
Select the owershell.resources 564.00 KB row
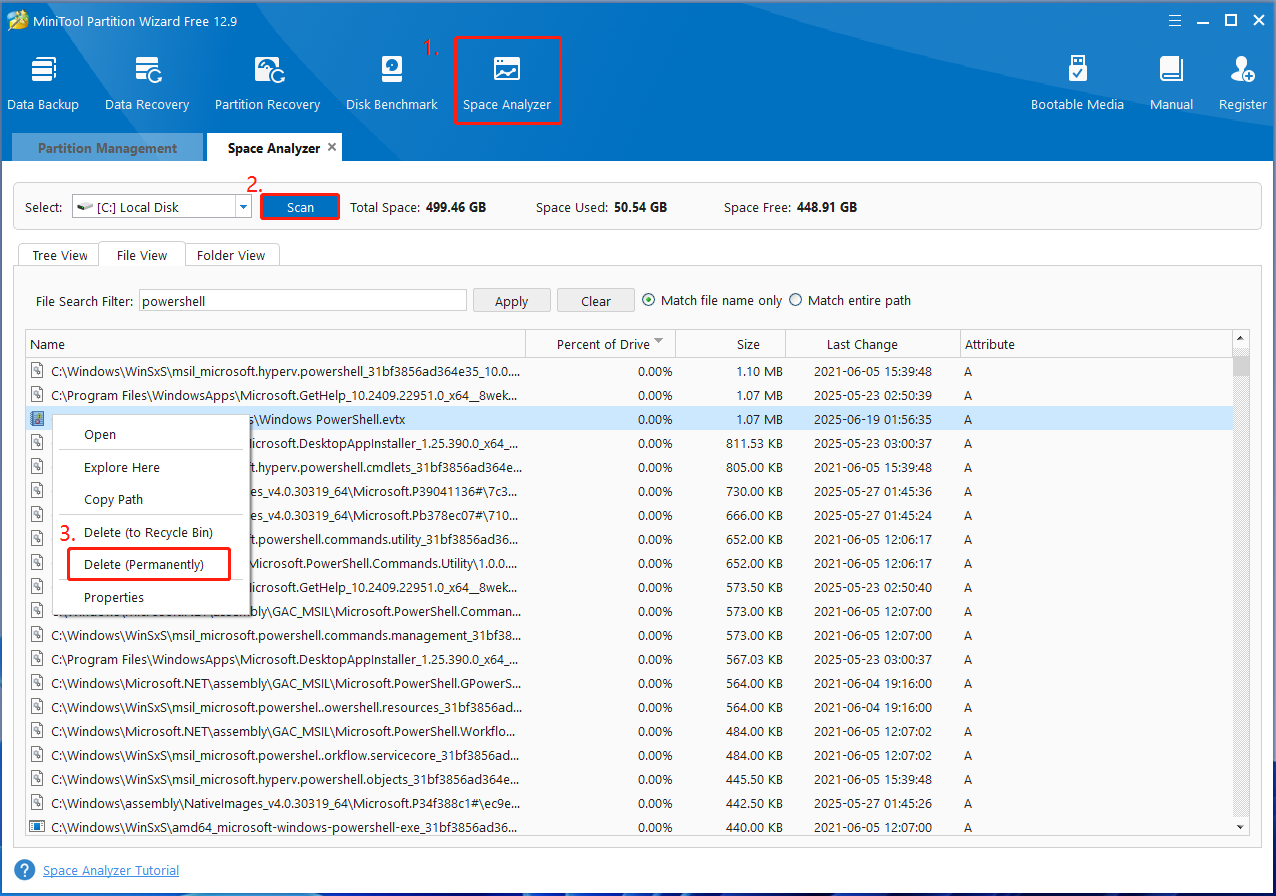629,707
